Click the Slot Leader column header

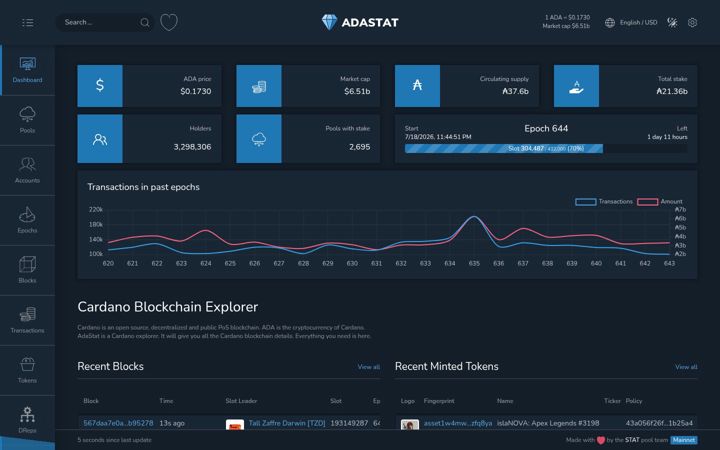pyautogui.click(x=241, y=401)
